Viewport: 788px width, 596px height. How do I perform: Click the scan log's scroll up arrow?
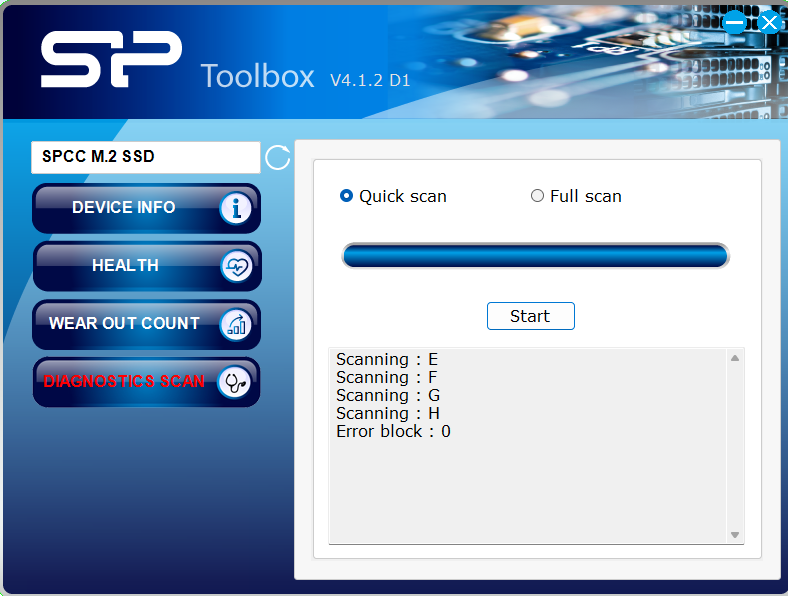coord(735,358)
